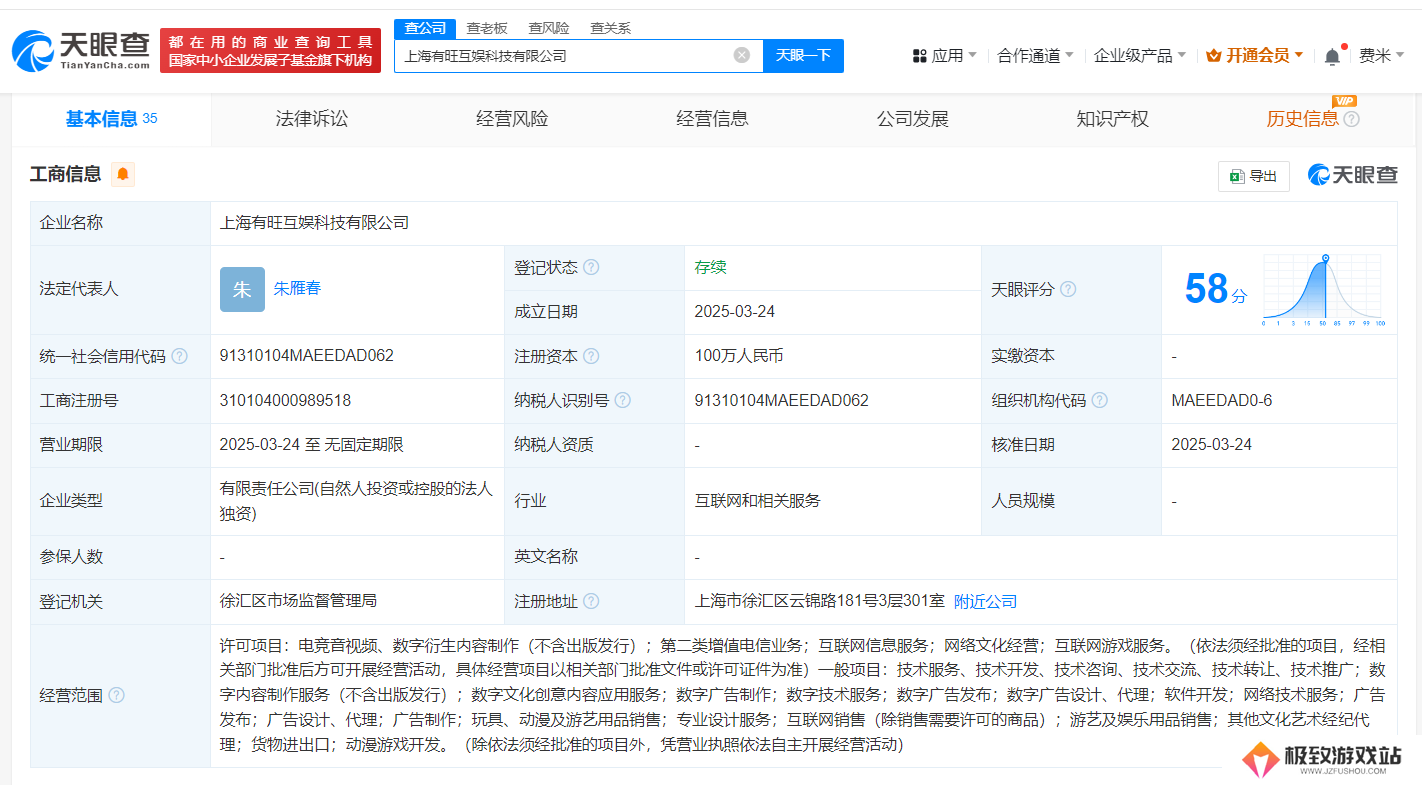This screenshot has height=785, width=1422.
Task: Open the 开通会员 dropdown
Action: [1255, 55]
